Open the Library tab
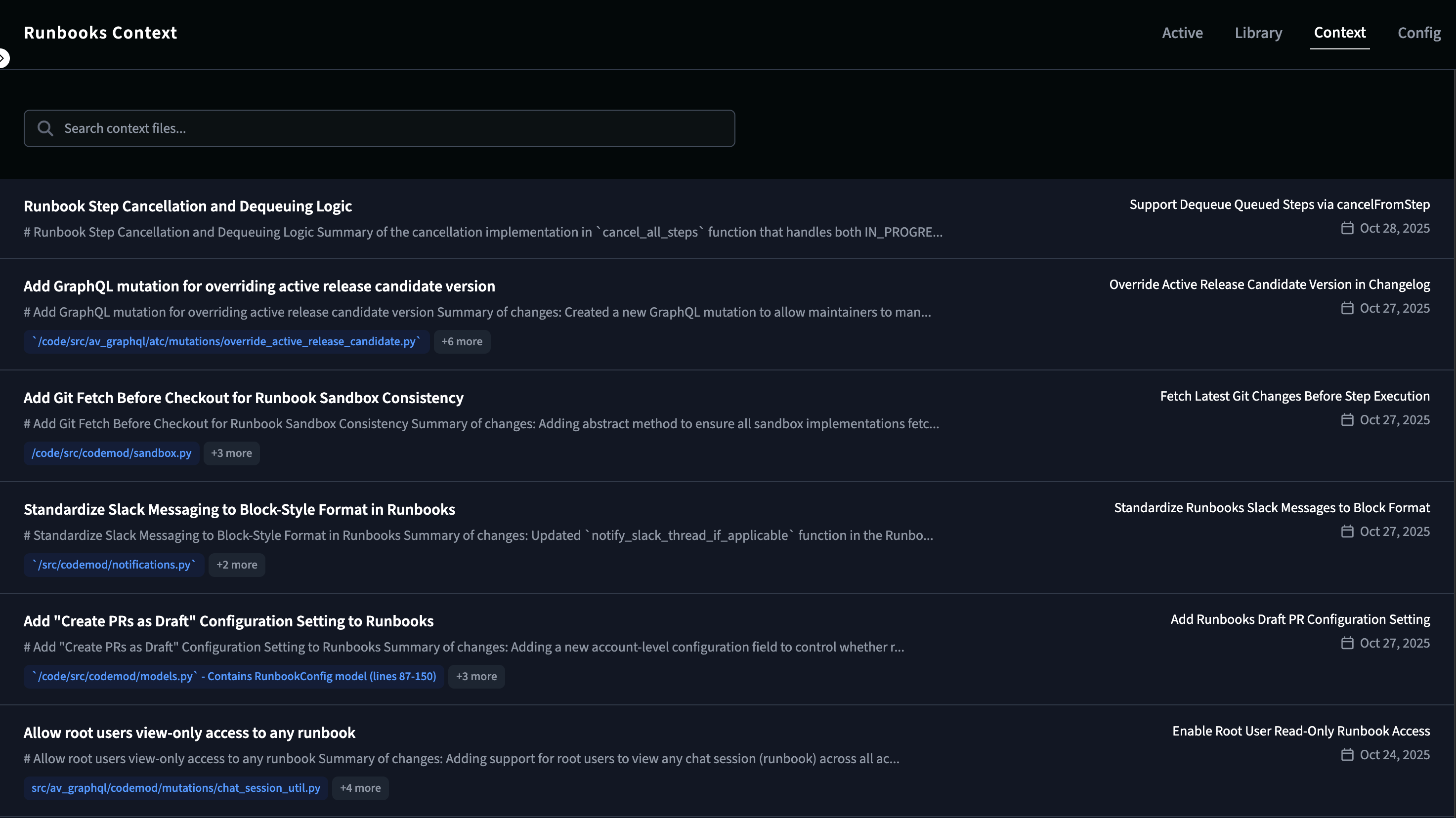 pos(1258,33)
